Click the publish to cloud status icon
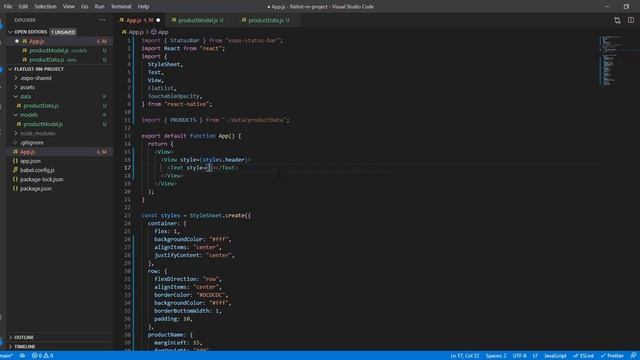This screenshot has width=640, height=360. pyautogui.click(x=22, y=356)
